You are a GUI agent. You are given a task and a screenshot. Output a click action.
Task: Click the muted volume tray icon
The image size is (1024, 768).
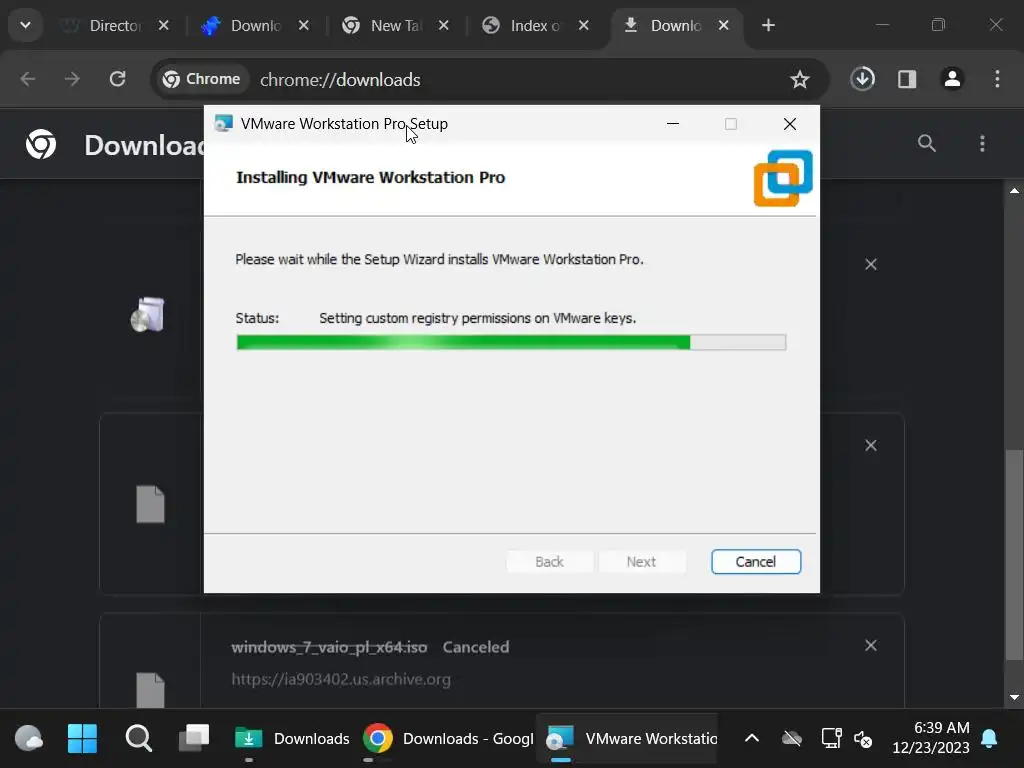point(863,739)
